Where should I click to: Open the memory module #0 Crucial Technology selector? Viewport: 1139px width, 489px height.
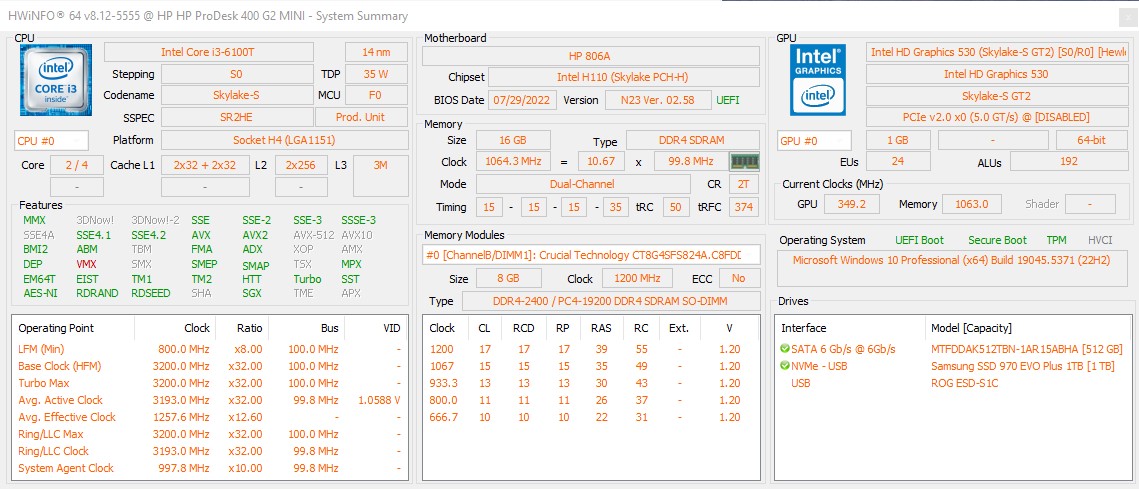coord(591,254)
